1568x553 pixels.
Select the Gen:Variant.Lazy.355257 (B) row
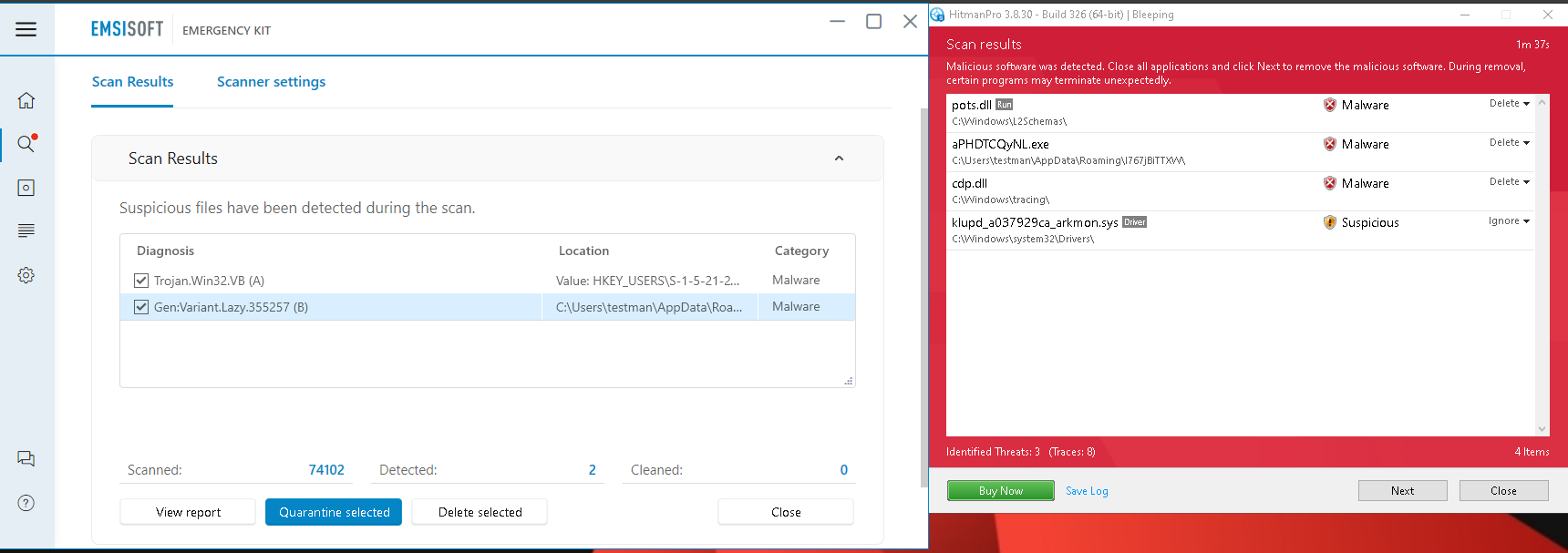click(x=488, y=307)
